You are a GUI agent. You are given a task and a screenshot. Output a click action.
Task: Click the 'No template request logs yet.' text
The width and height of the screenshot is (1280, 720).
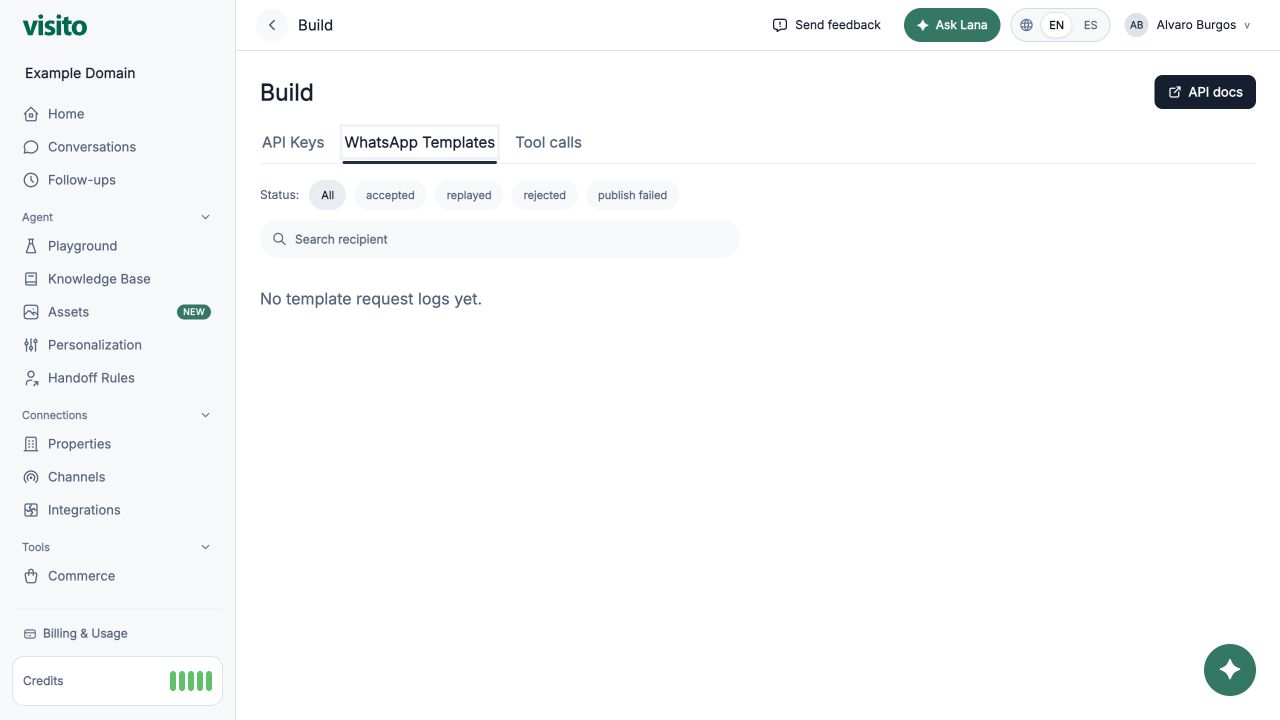[371, 299]
